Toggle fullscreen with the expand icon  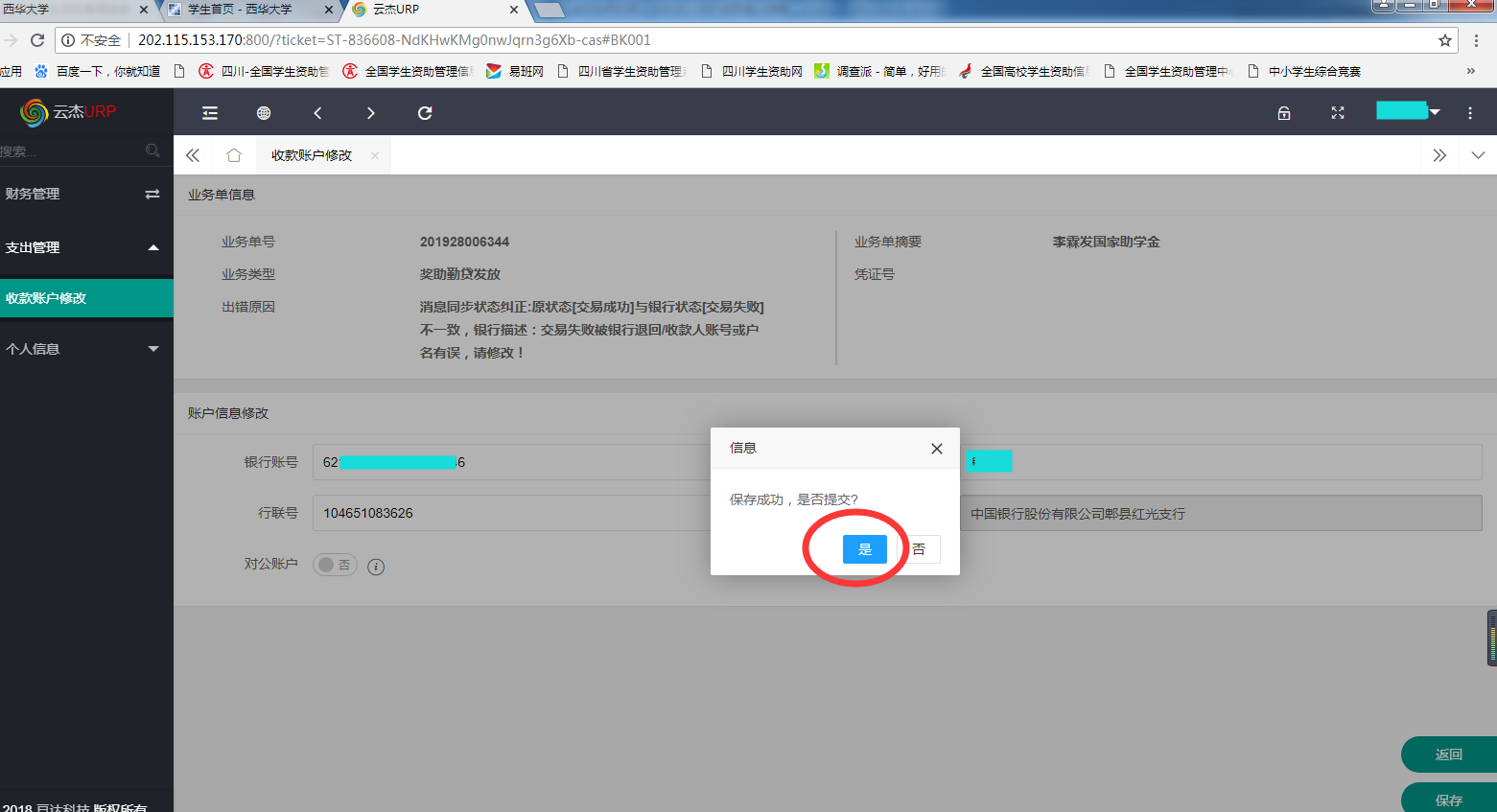coord(1338,113)
